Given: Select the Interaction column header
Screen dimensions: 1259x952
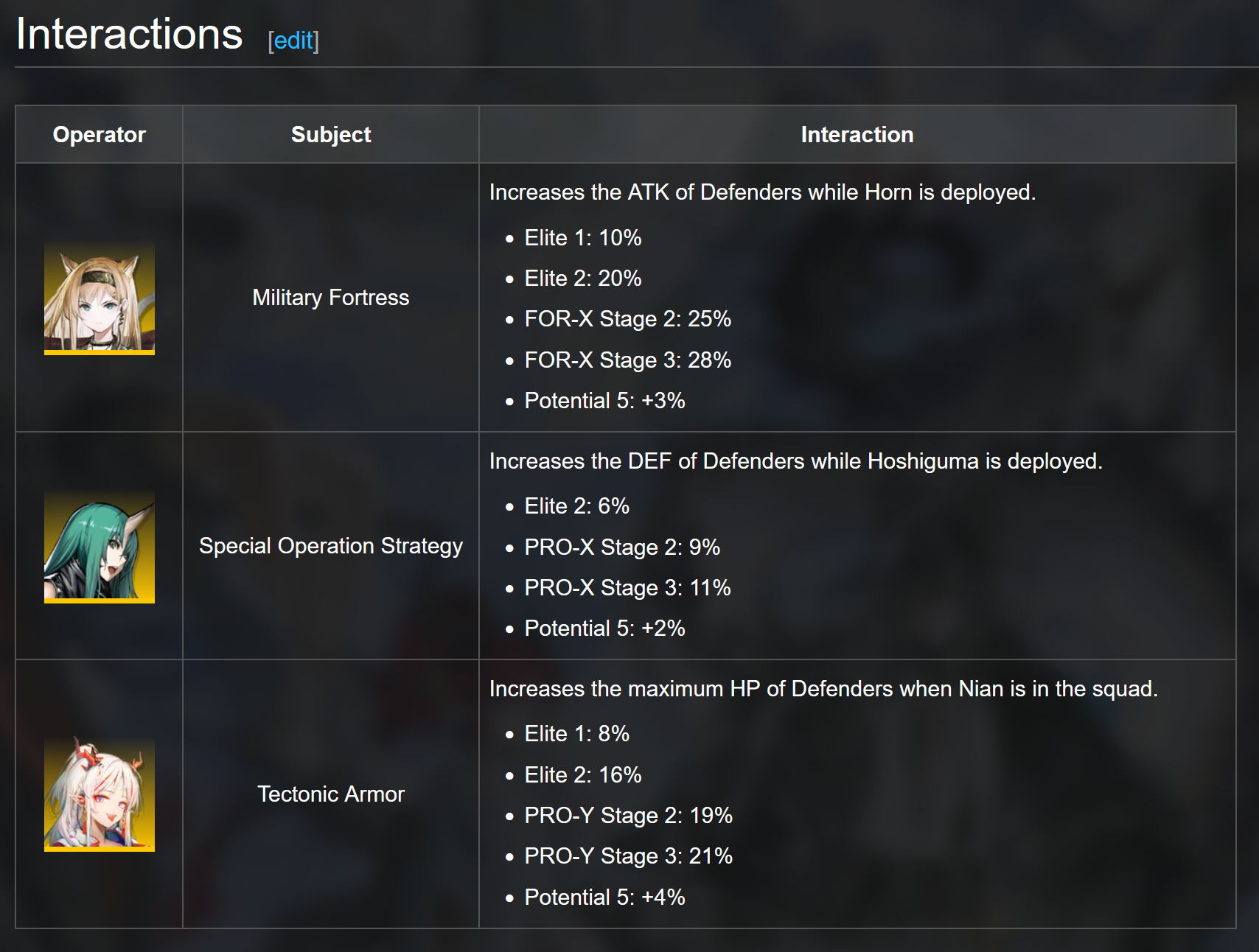Looking at the screenshot, I should click(857, 134).
